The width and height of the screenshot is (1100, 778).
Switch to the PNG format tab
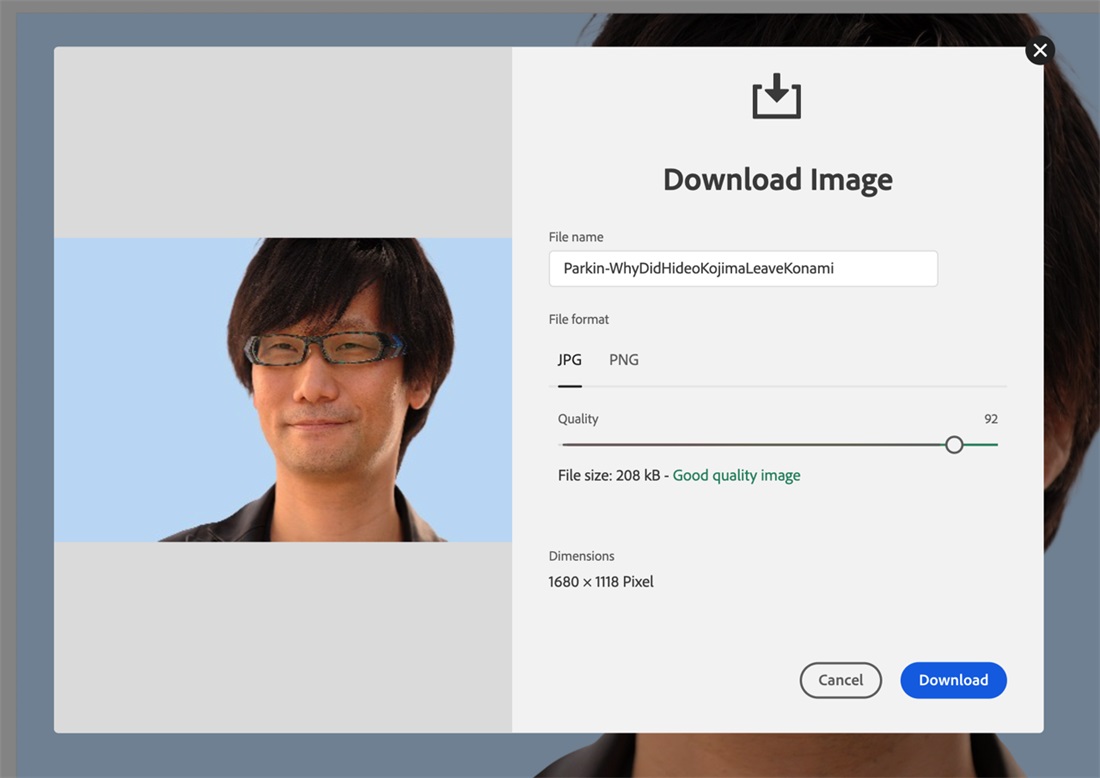(623, 360)
